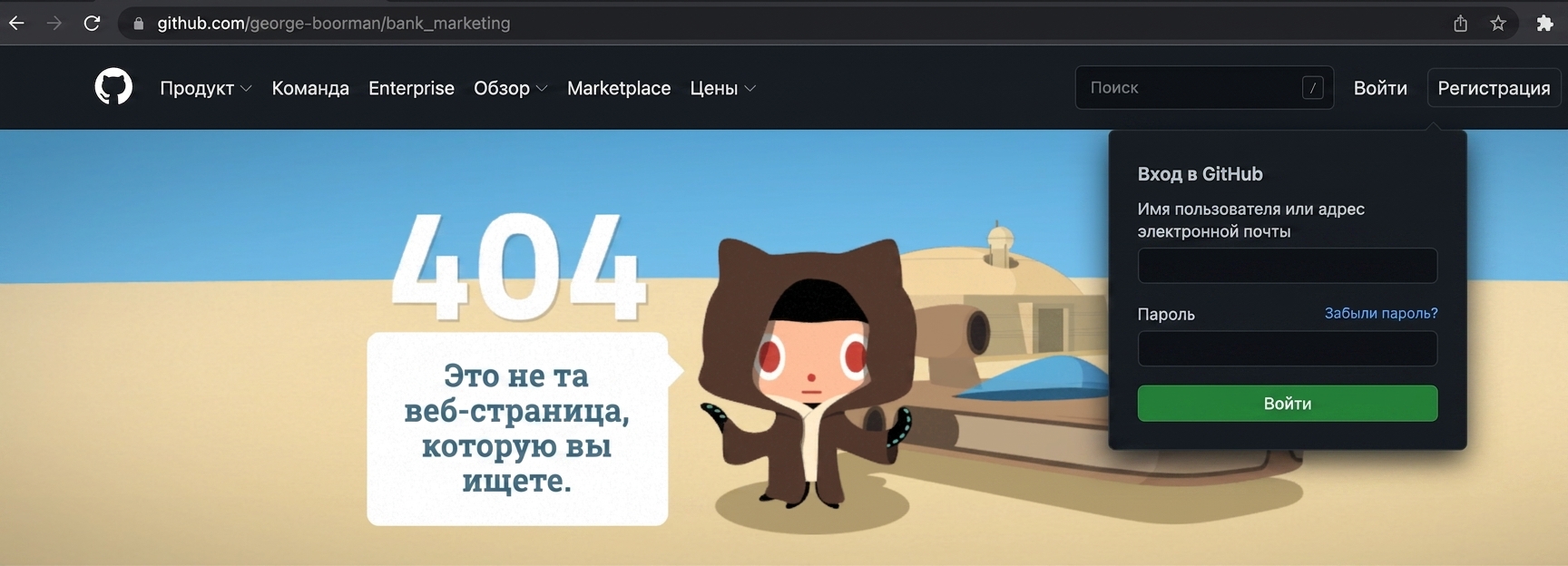
Task: Open the Команда menu item
Action: [310, 88]
